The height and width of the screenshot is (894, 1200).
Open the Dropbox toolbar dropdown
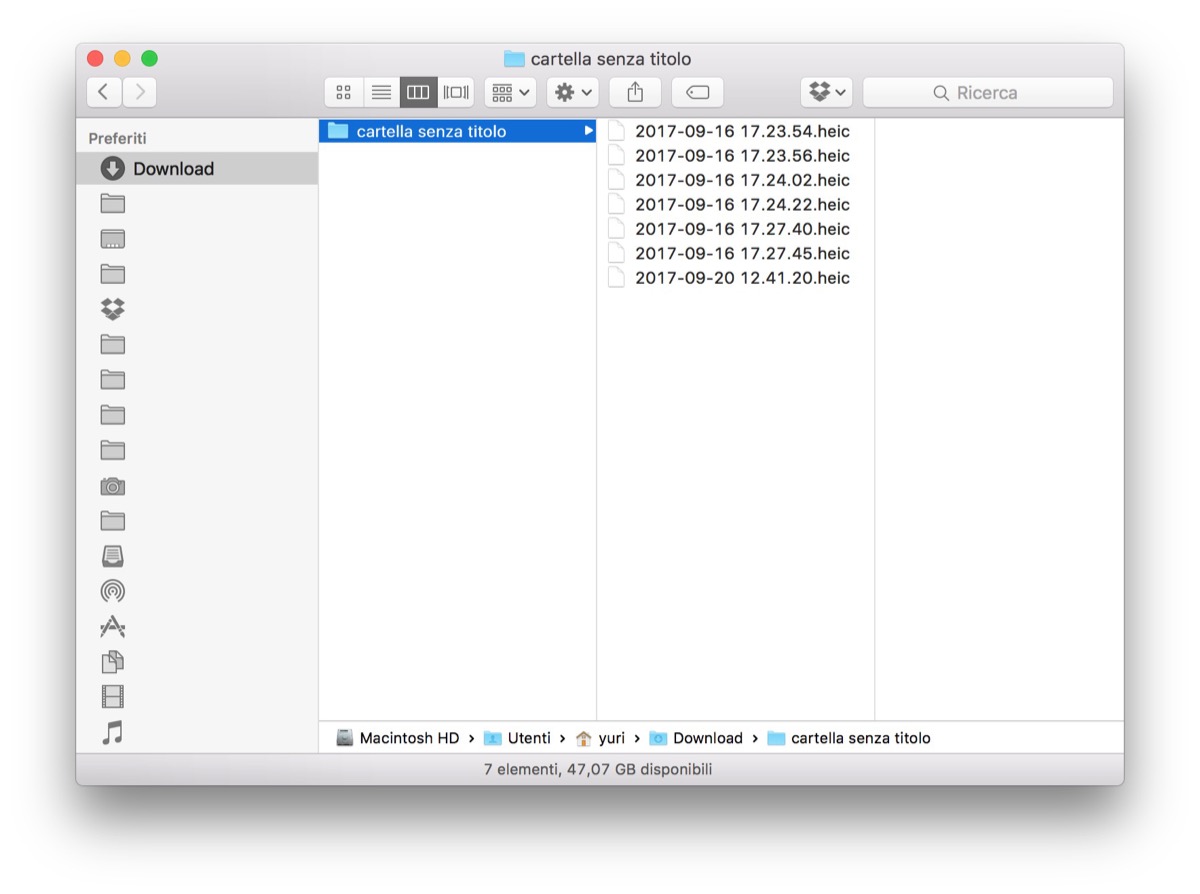pos(826,92)
